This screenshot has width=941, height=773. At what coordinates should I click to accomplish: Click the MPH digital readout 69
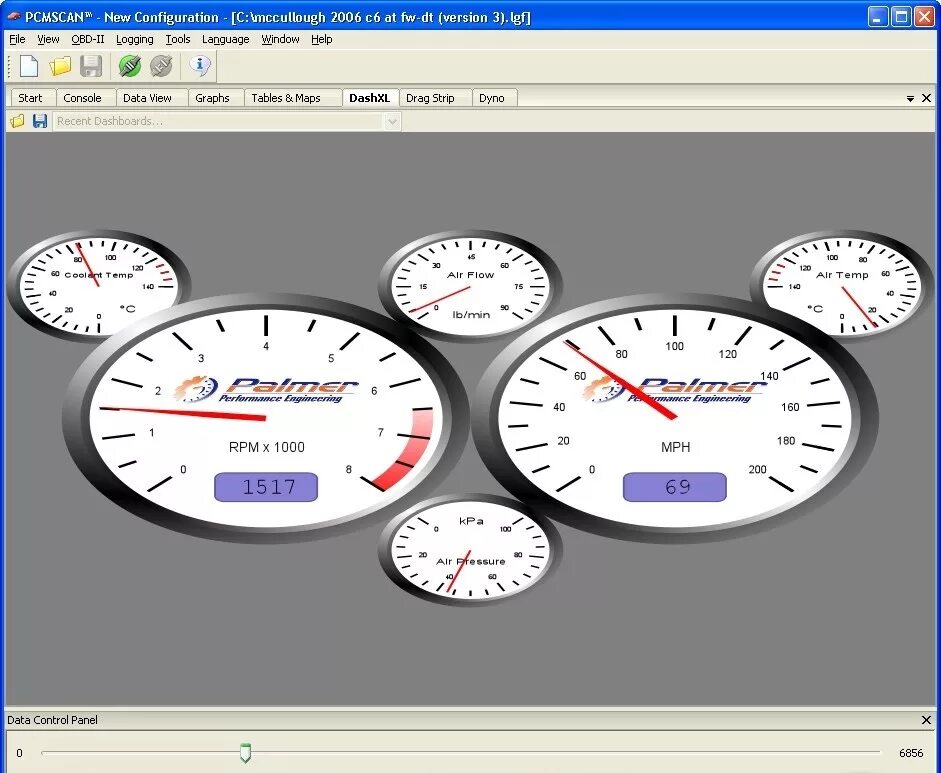tap(675, 487)
